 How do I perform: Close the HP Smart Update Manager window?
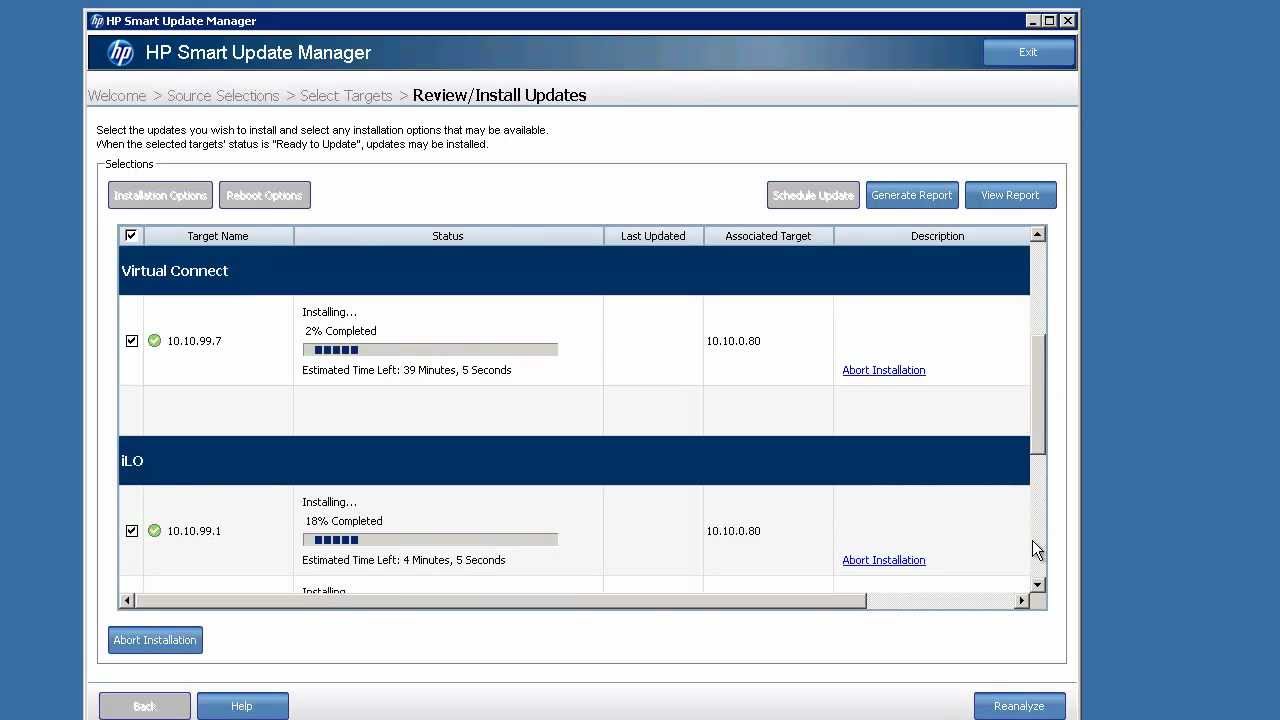coord(1068,21)
